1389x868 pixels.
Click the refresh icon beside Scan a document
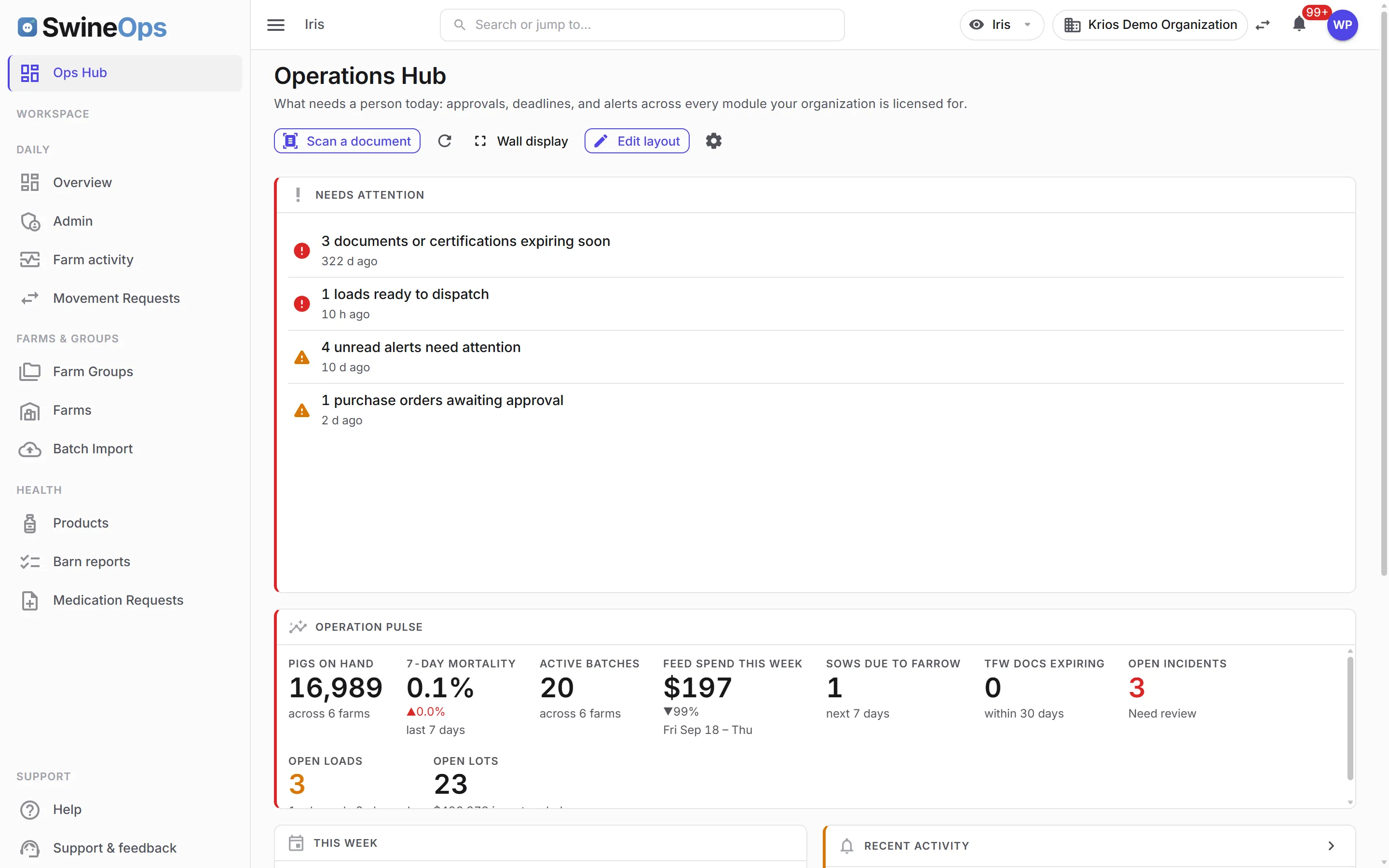[444, 141]
